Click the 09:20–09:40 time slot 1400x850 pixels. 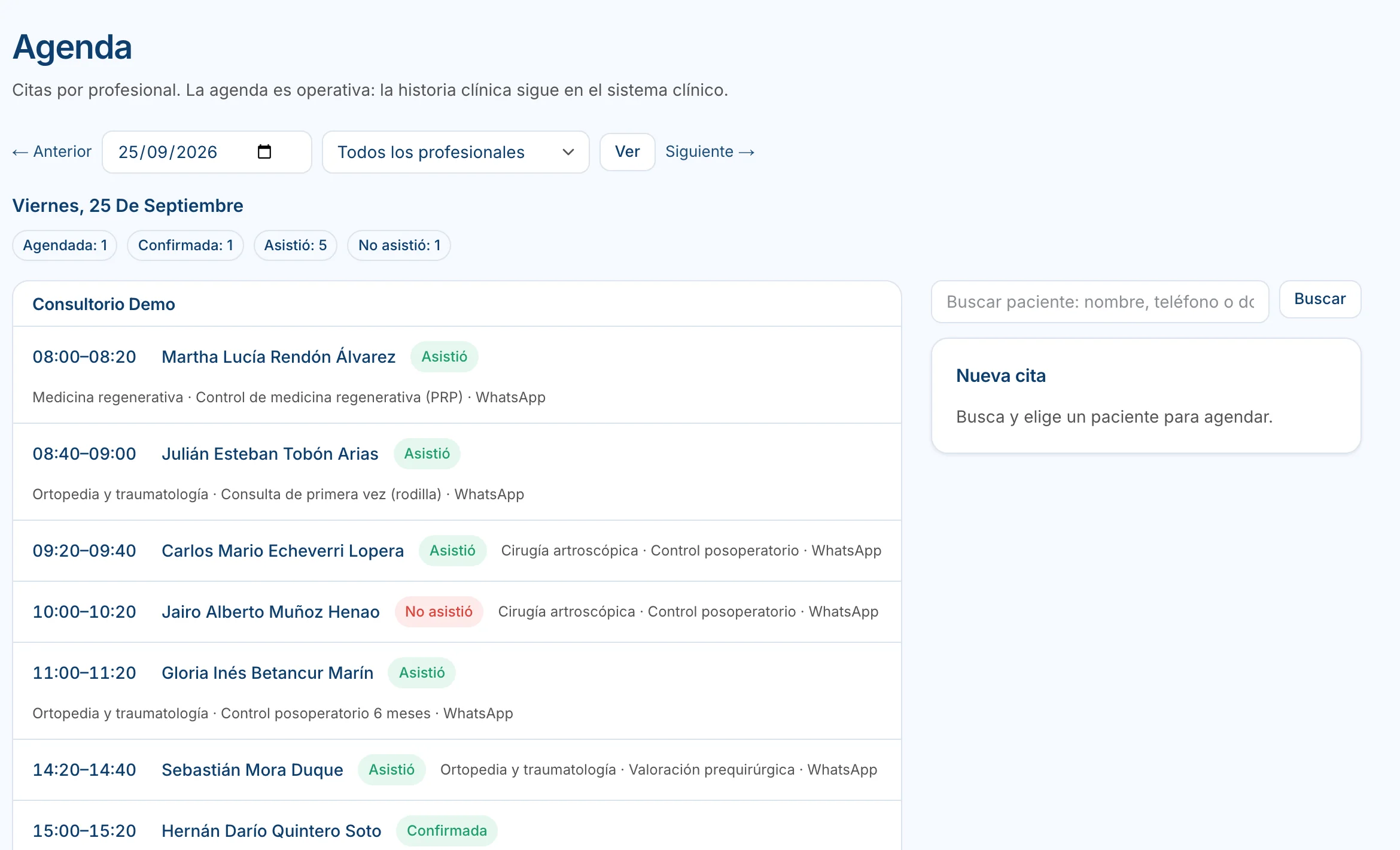84,551
